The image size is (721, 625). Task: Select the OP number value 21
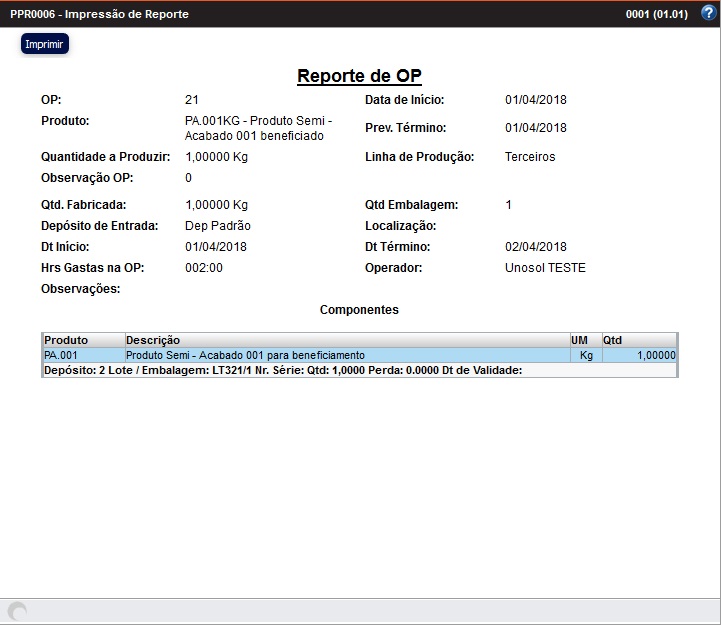click(192, 100)
